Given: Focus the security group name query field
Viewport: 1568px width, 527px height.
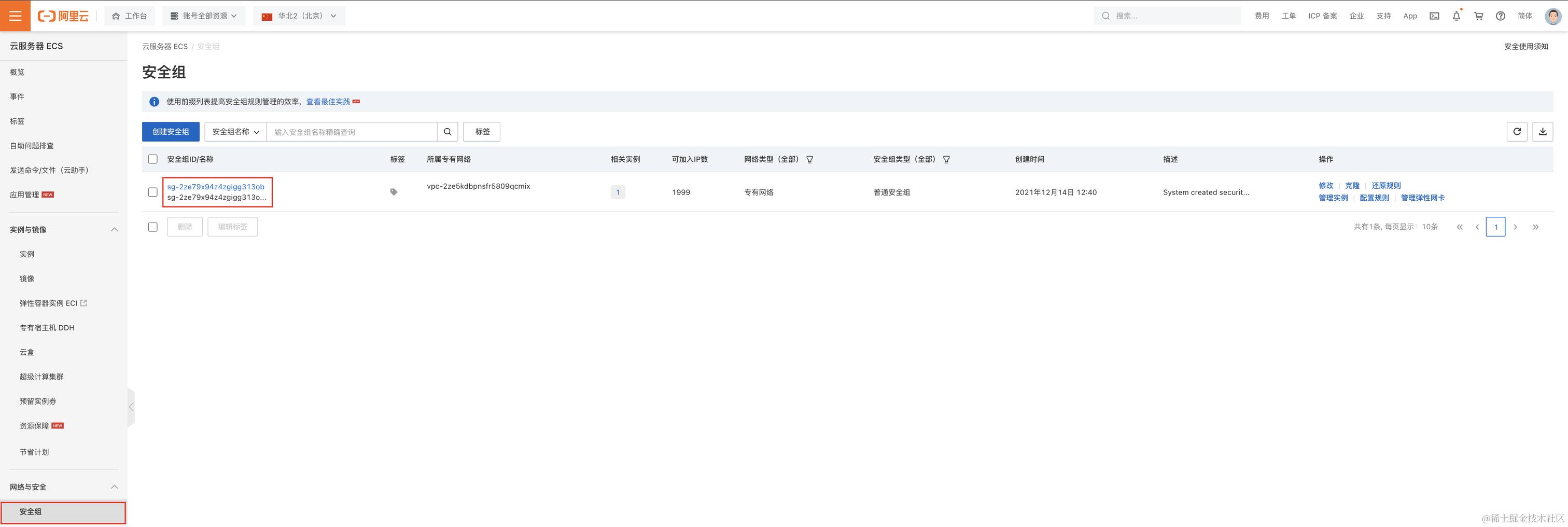Looking at the screenshot, I should pos(352,132).
